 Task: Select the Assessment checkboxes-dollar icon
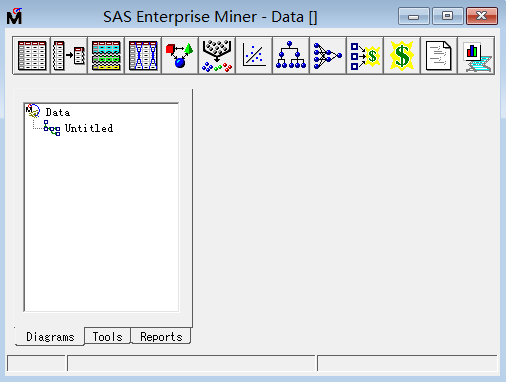pyautogui.click(x=365, y=55)
